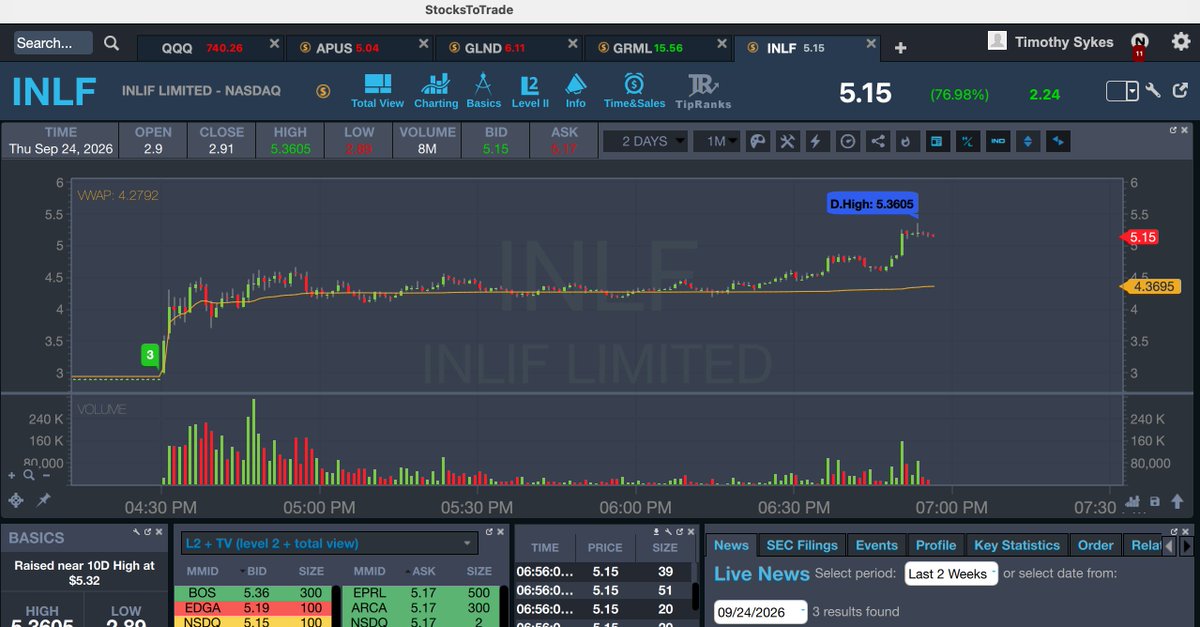Click the lightning bolt chart icon
This screenshot has width=1200, height=627.
(x=818, y=142)
